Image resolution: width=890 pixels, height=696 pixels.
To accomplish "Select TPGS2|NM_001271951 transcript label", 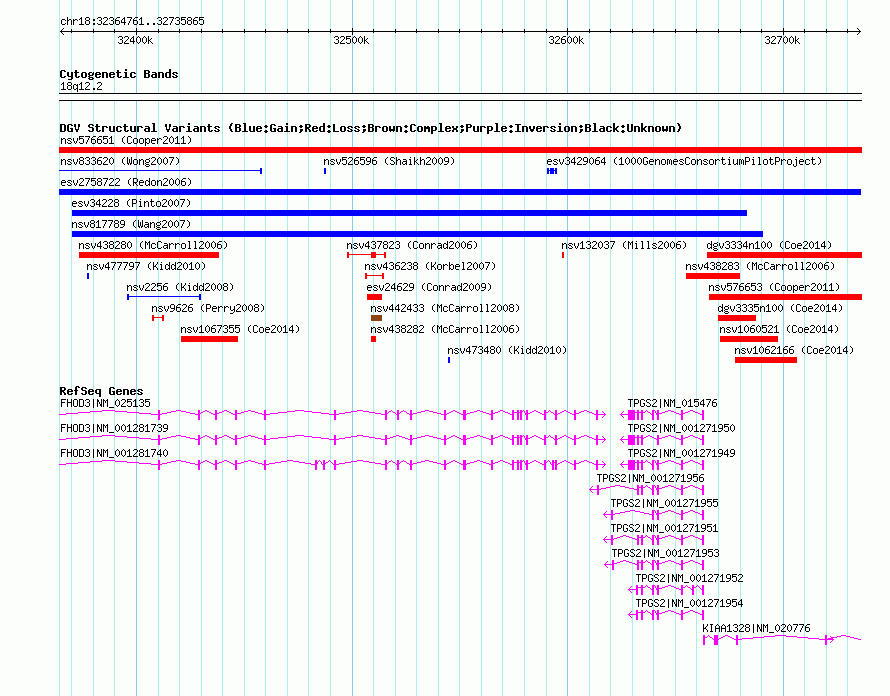I will [665, 529].
